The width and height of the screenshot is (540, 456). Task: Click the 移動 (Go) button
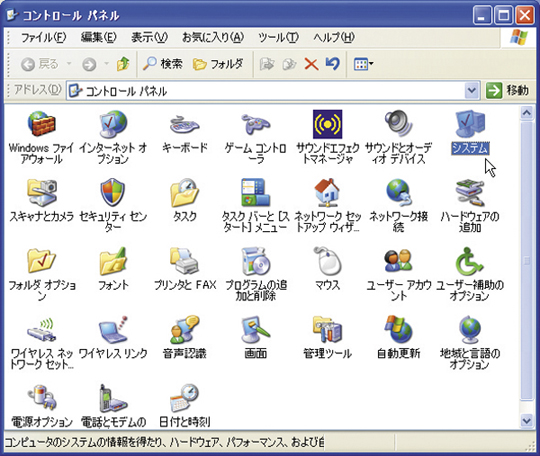(507, 91)
